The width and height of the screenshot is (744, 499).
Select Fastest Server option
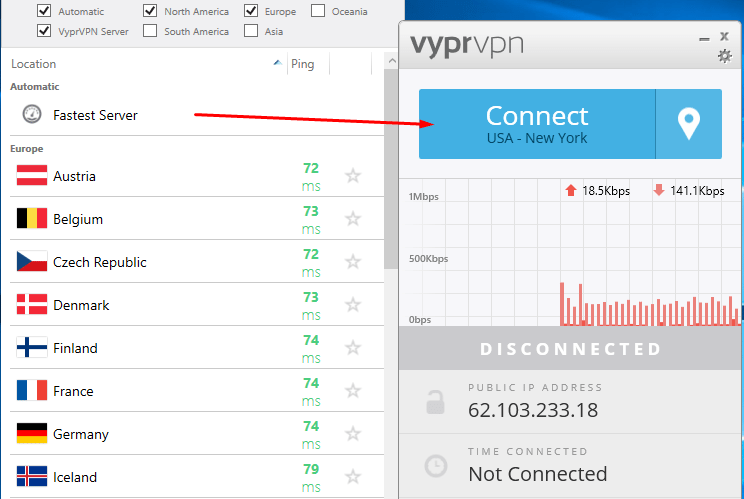(x=196, y=115)
